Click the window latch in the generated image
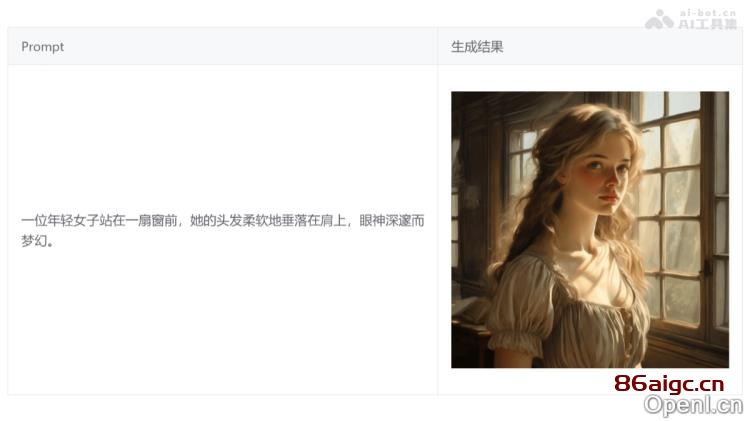 click(708, 266)
